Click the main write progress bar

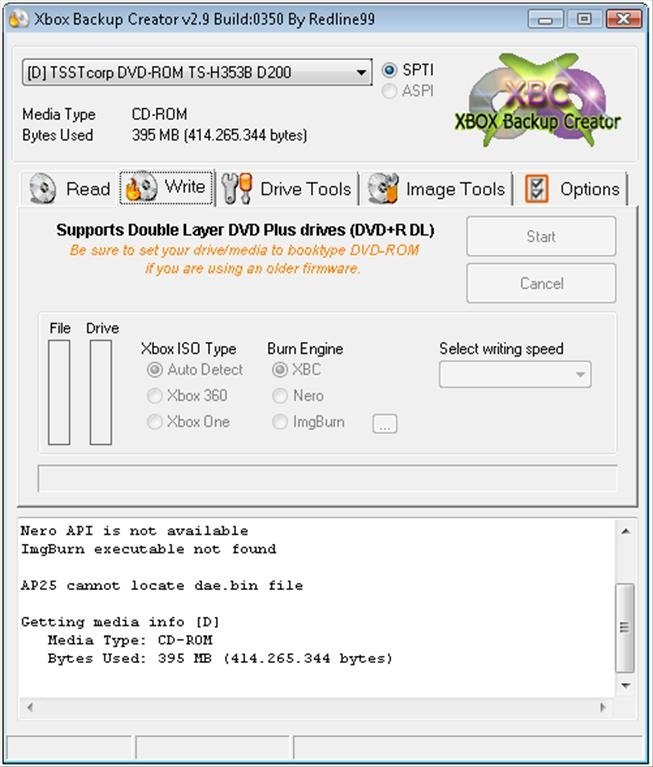pyautogui.click(x=327, y=478)
